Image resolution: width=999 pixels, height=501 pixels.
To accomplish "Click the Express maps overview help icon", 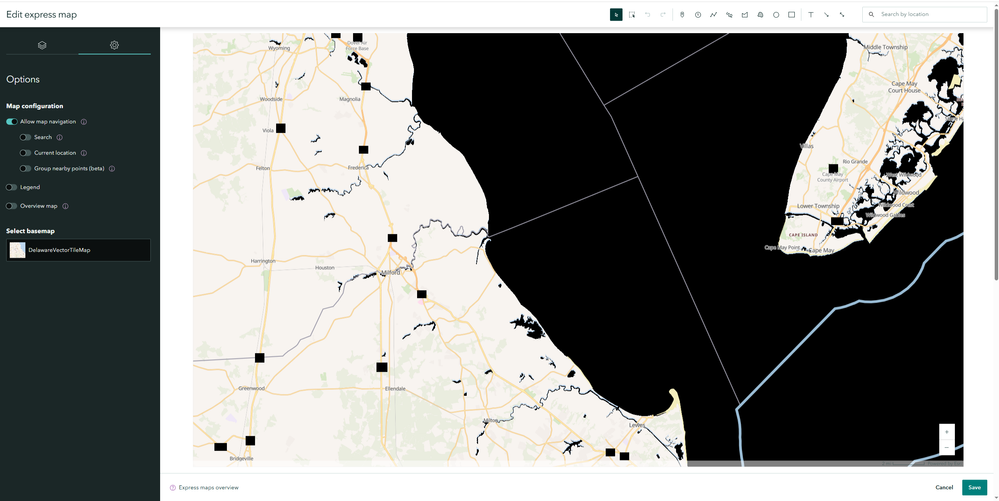I will click(x=173, y=488).
